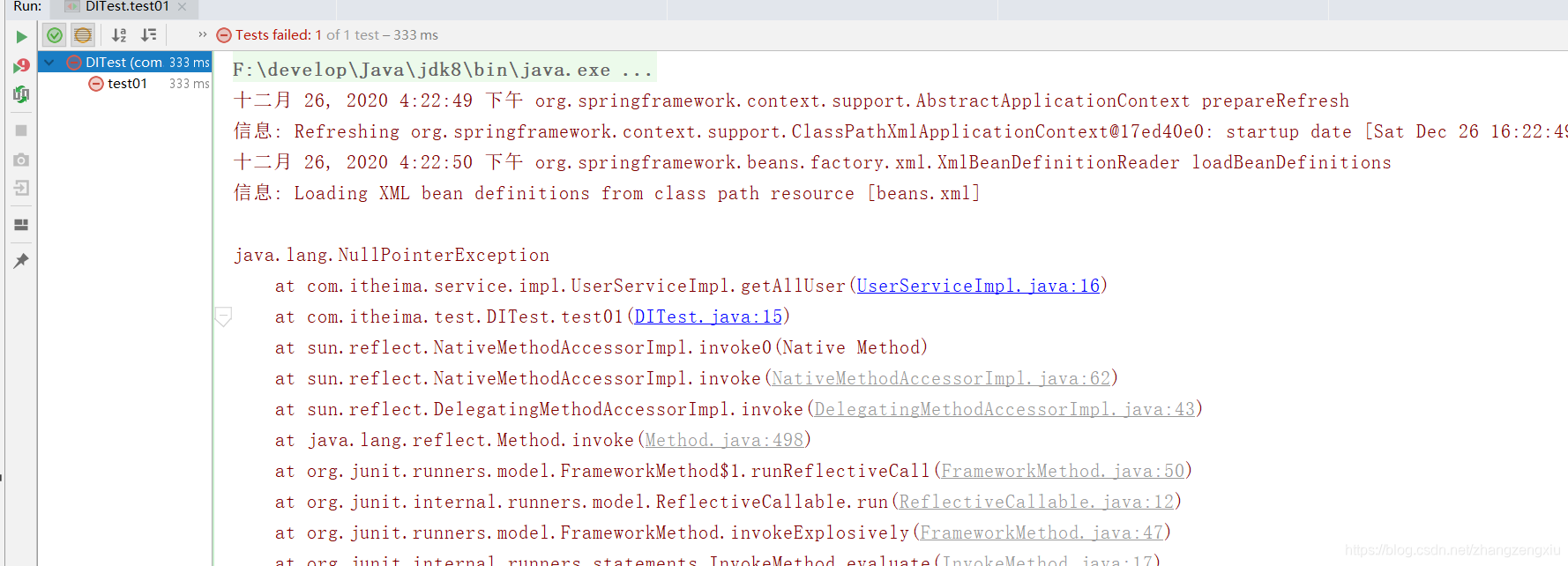Open ReflectiveCallable.java:12 link
1568x566 pixels.
pyautogui.click(x=1036, y=502)
